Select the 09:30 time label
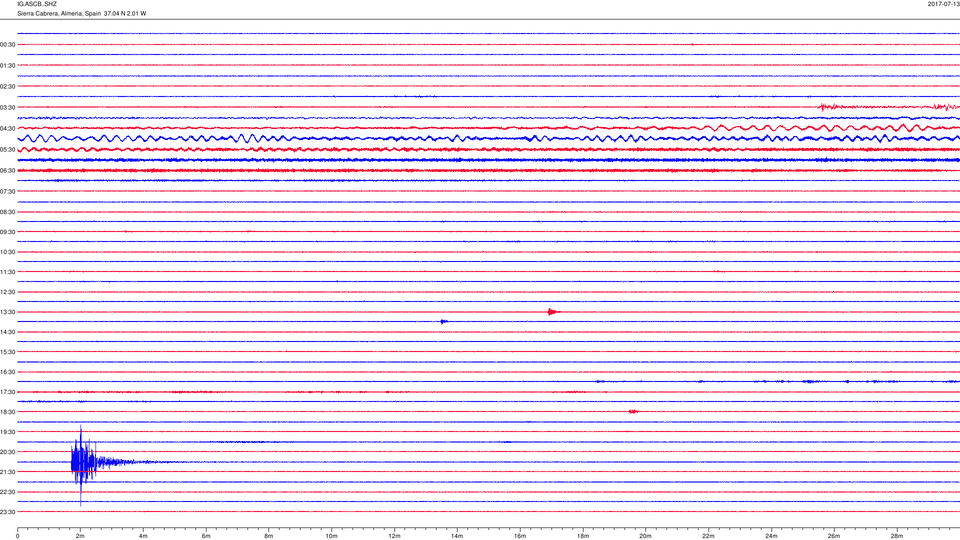The image size is (960, 540). 8,232
